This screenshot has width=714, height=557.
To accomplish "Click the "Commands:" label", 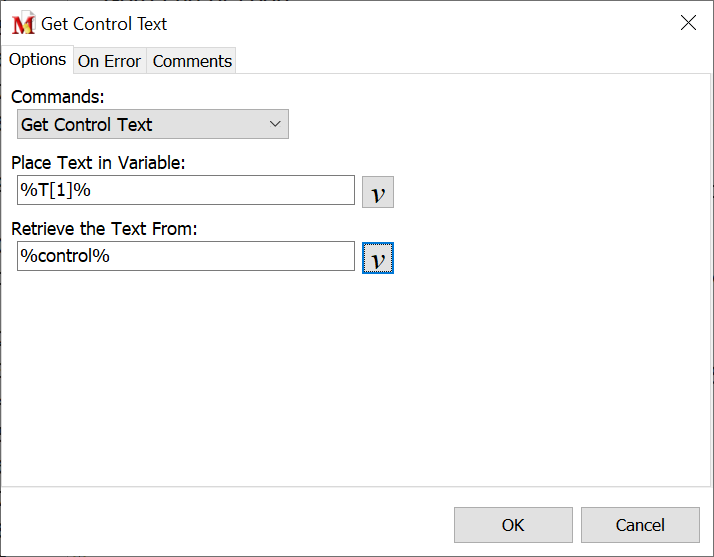I will point(58,97).
